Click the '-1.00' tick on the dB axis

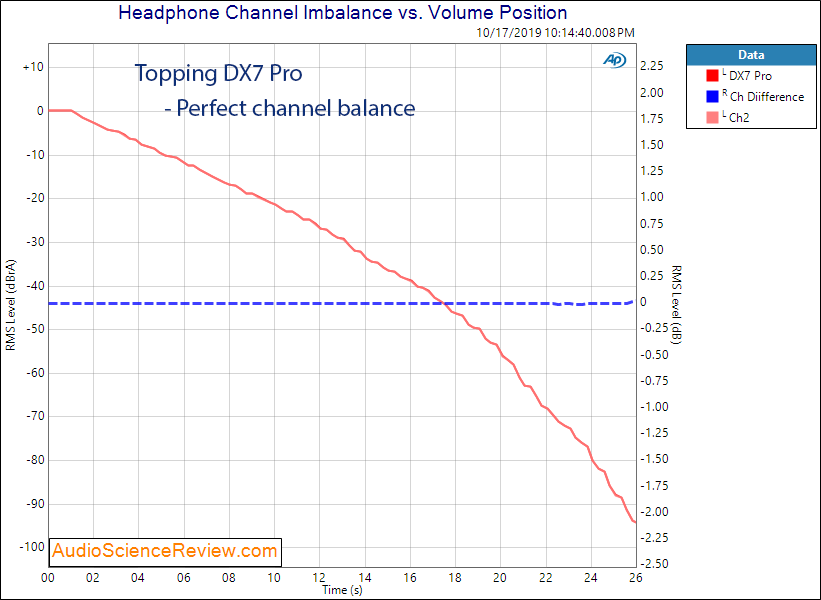pos(654,407)
